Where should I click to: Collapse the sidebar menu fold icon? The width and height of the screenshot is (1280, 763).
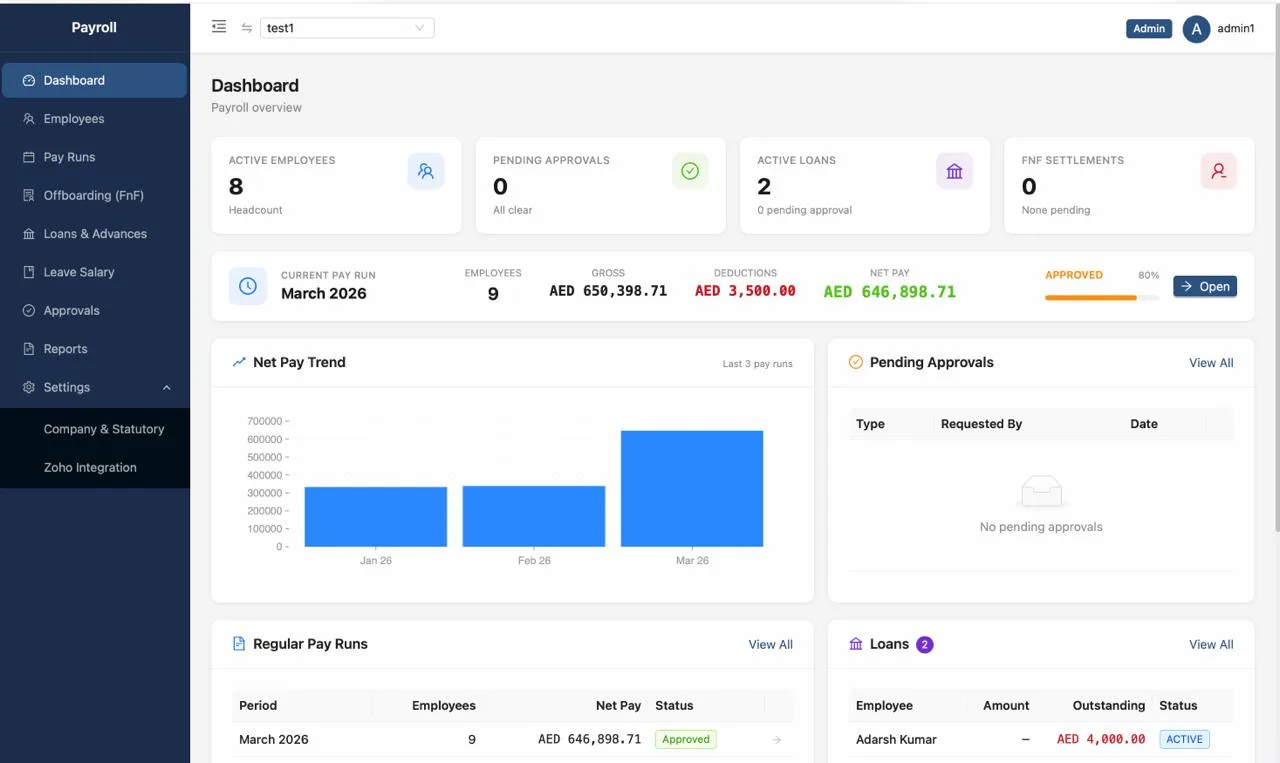(219, 27)
